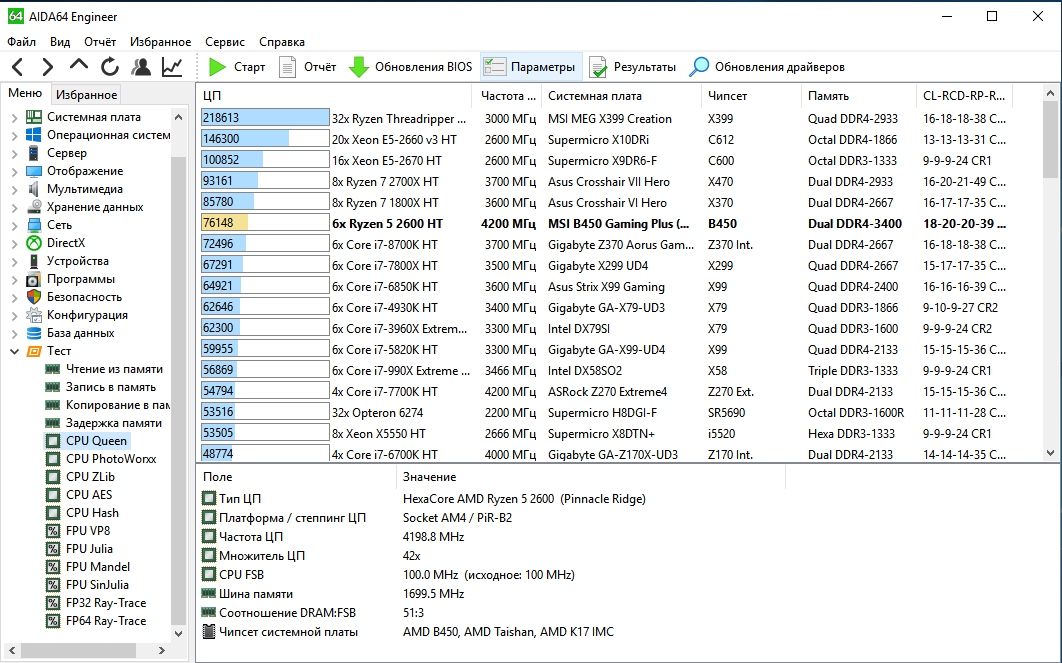Select the FPU Julia test icon
The width and height of the screenshot is (1062, 663).
click(53, 549)
